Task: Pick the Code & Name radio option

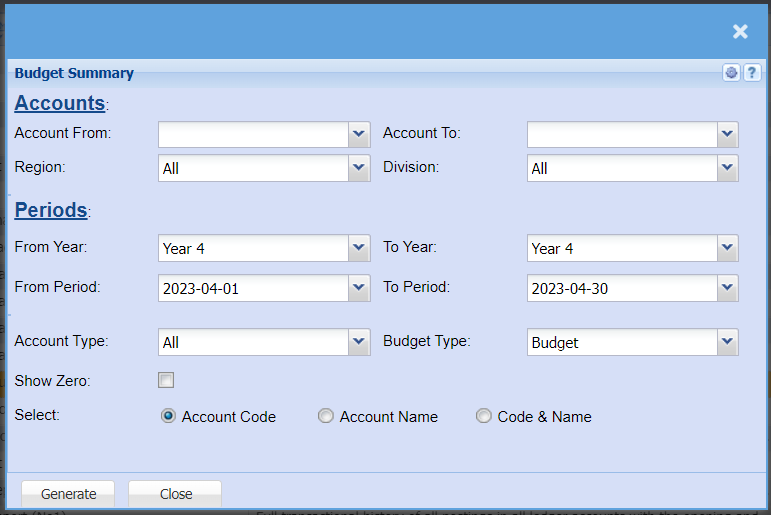Action: (x=484, y=416)
